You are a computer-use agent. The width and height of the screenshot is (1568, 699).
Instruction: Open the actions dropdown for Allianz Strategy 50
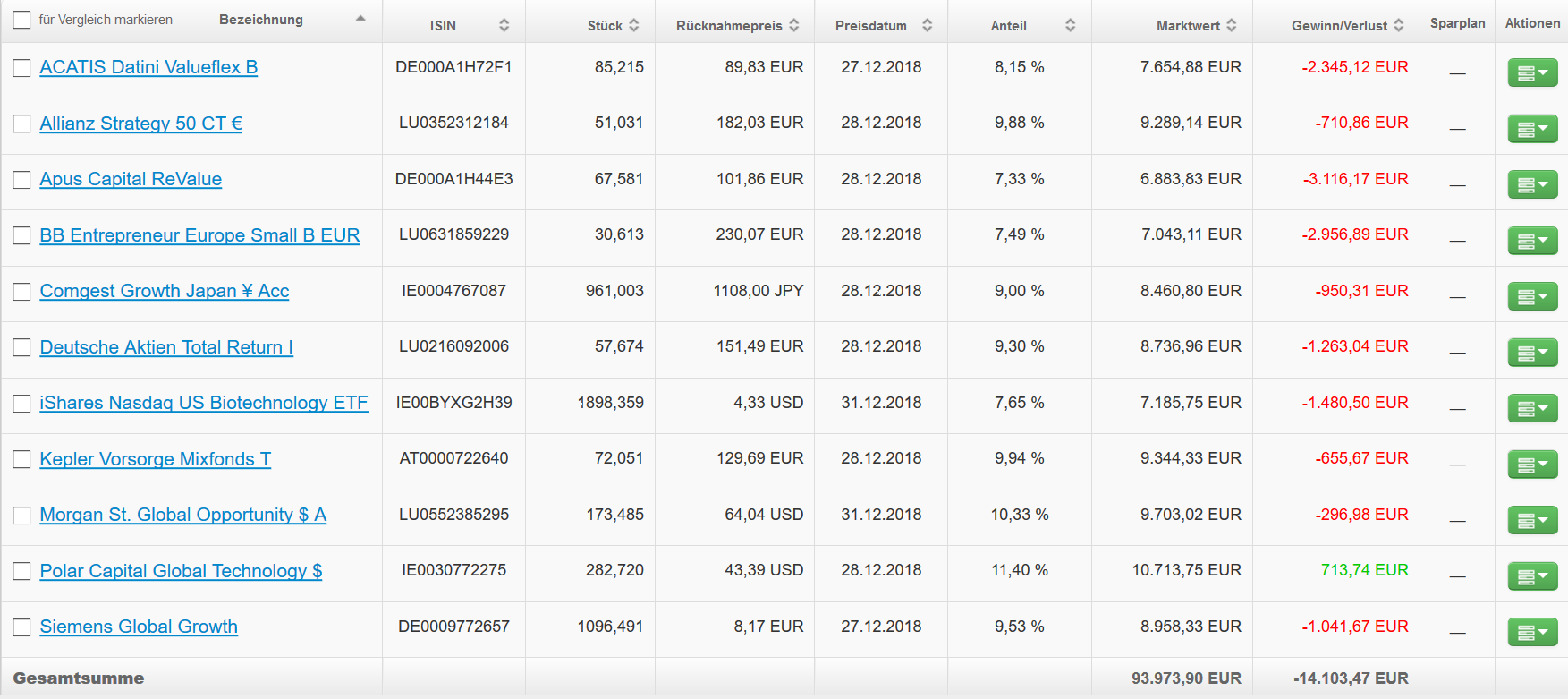click(x=1532, y=129)
